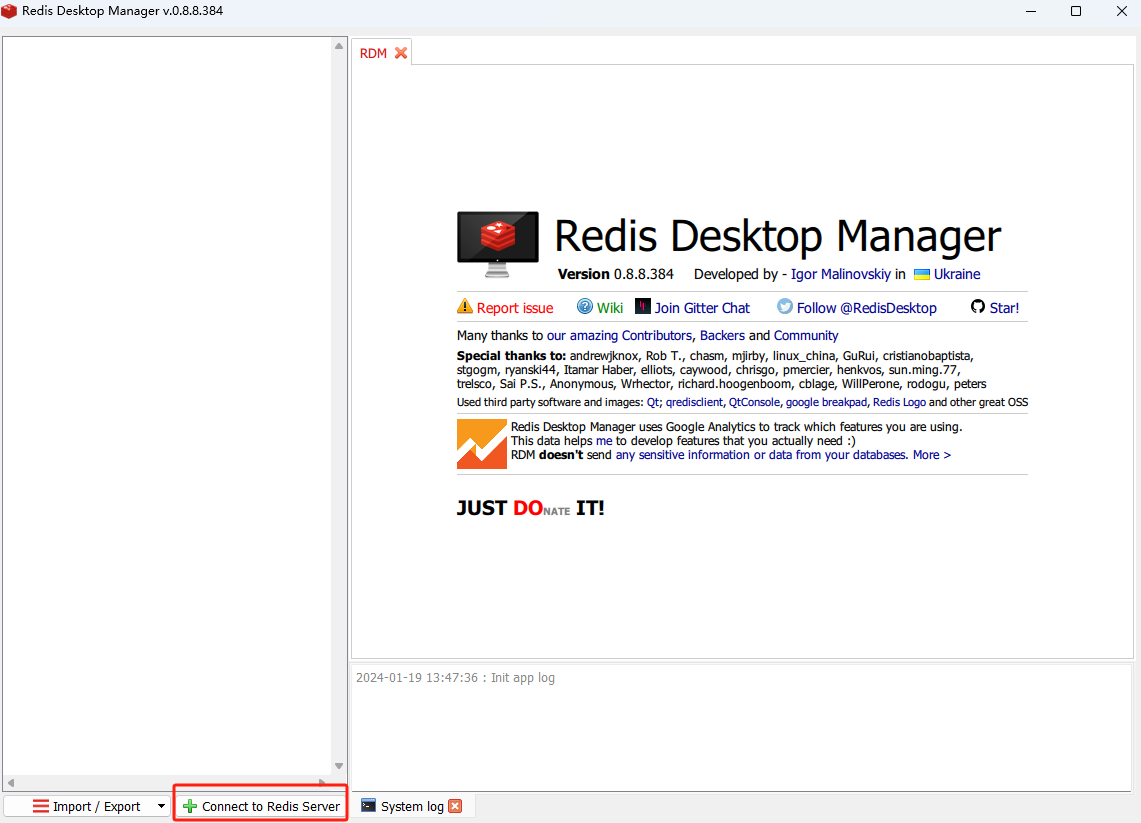This screenshot has width=1141, height=823.
Task: Click the JUST DONATE IT! banner
Action: [530, 508]
